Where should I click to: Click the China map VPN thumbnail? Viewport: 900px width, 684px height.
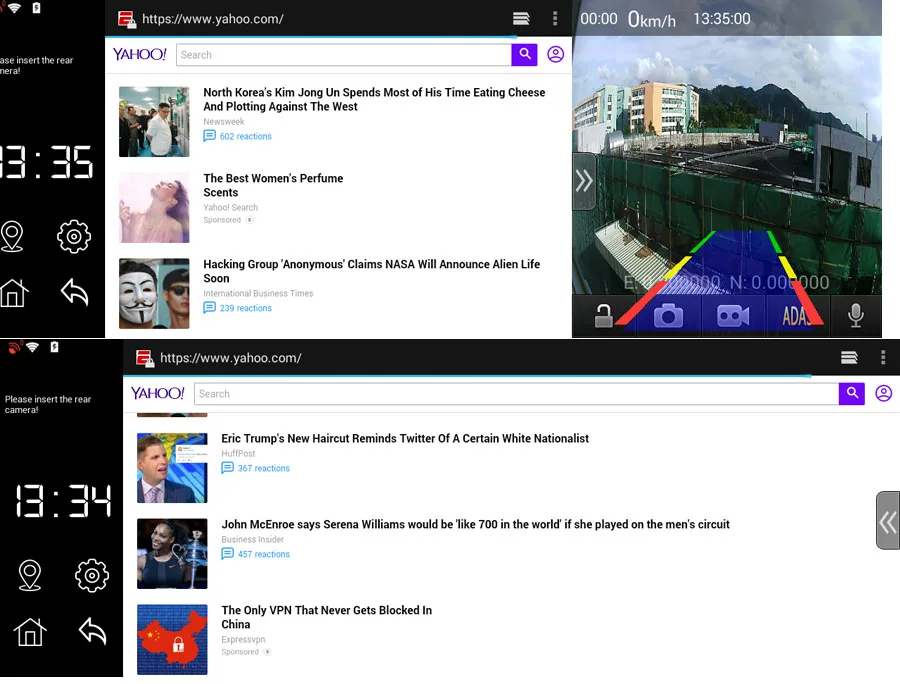pyautogui.click(x=172, y=639)
